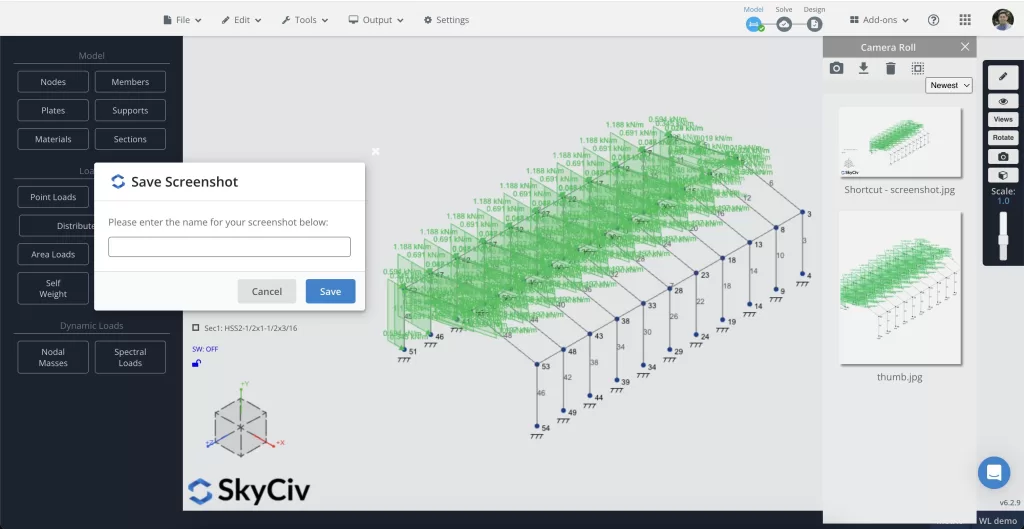1024x529 pixels.
Task: Expand the Output menu
Action: 376,20
